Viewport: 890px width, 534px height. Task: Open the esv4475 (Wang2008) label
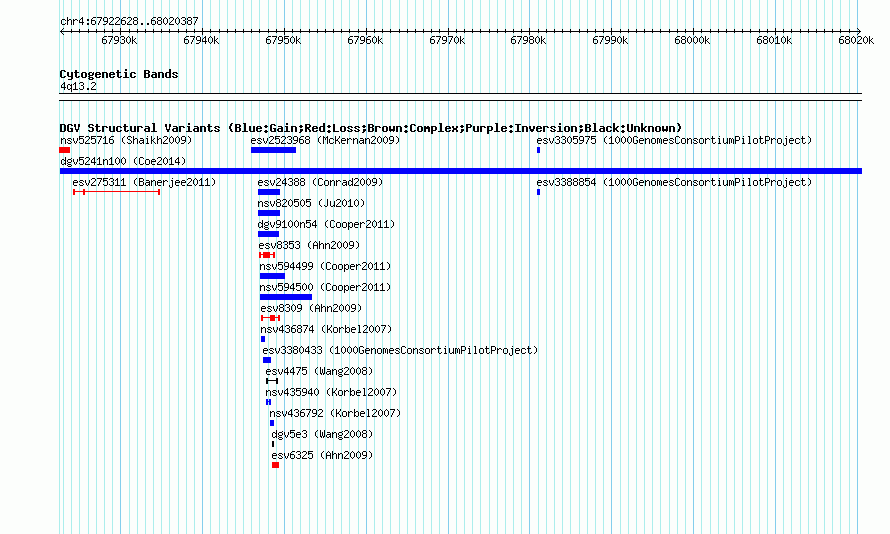tap(319, 371)
